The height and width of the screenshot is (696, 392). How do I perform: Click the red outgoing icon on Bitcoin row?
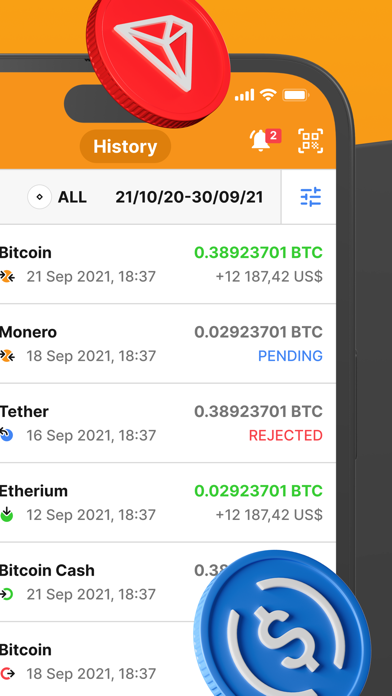click(x=8, y=673)
